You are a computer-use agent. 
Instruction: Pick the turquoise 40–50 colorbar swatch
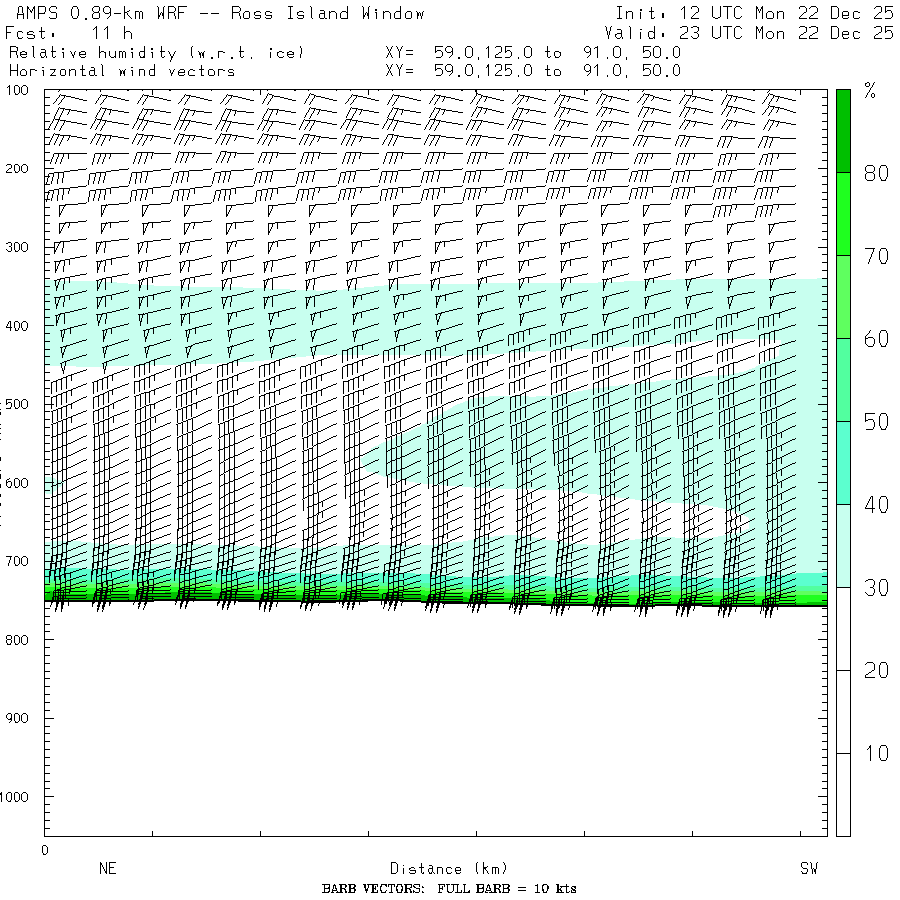[843, 463]
